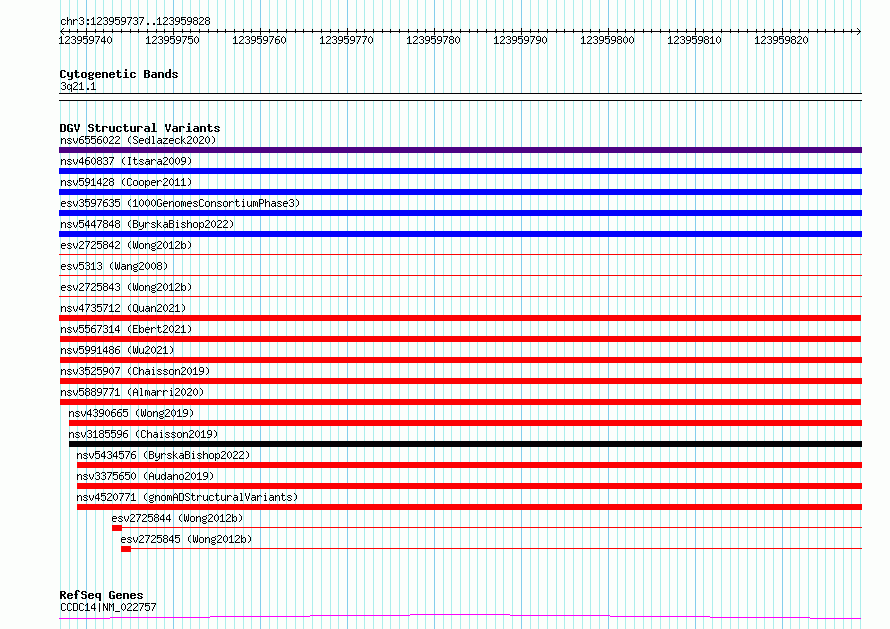Select the esv5313 (Wang2008) label
890x629 pixels.
tap(114, 266)
